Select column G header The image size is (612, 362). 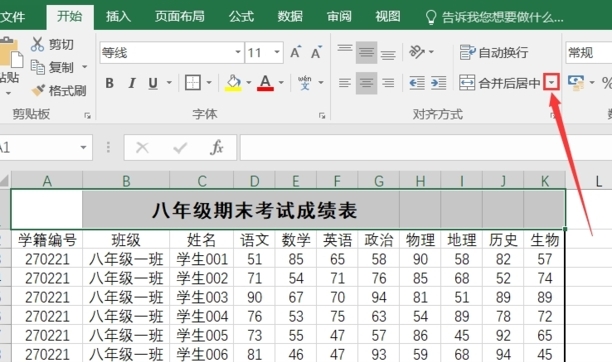click(379, 181)
